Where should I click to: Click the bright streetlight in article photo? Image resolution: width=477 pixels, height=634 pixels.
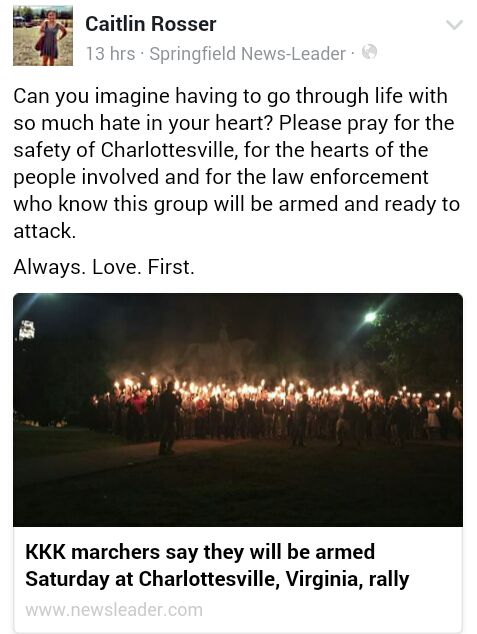(x=370, y=317)
